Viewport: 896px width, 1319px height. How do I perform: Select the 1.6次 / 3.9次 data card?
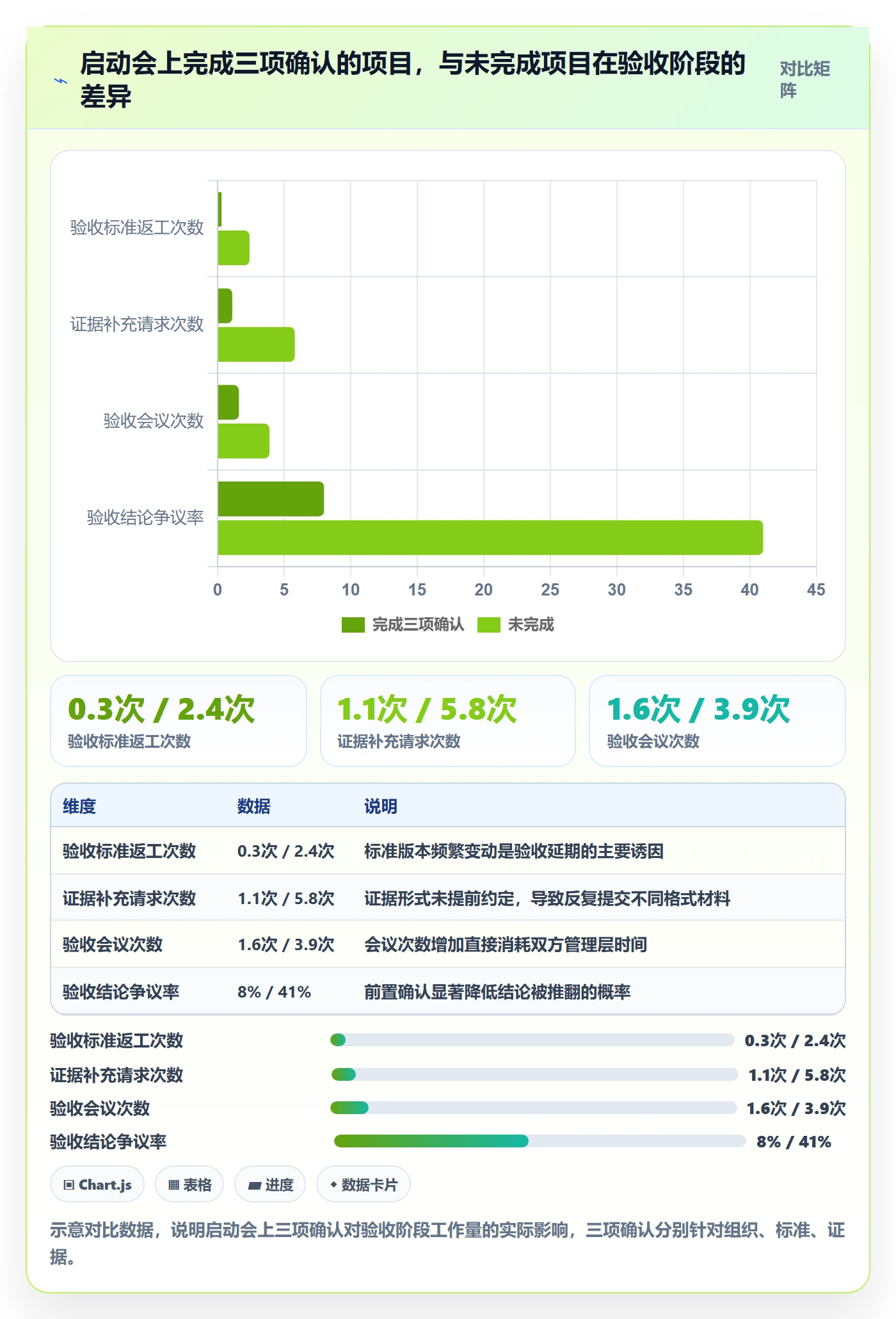[717, 721]
